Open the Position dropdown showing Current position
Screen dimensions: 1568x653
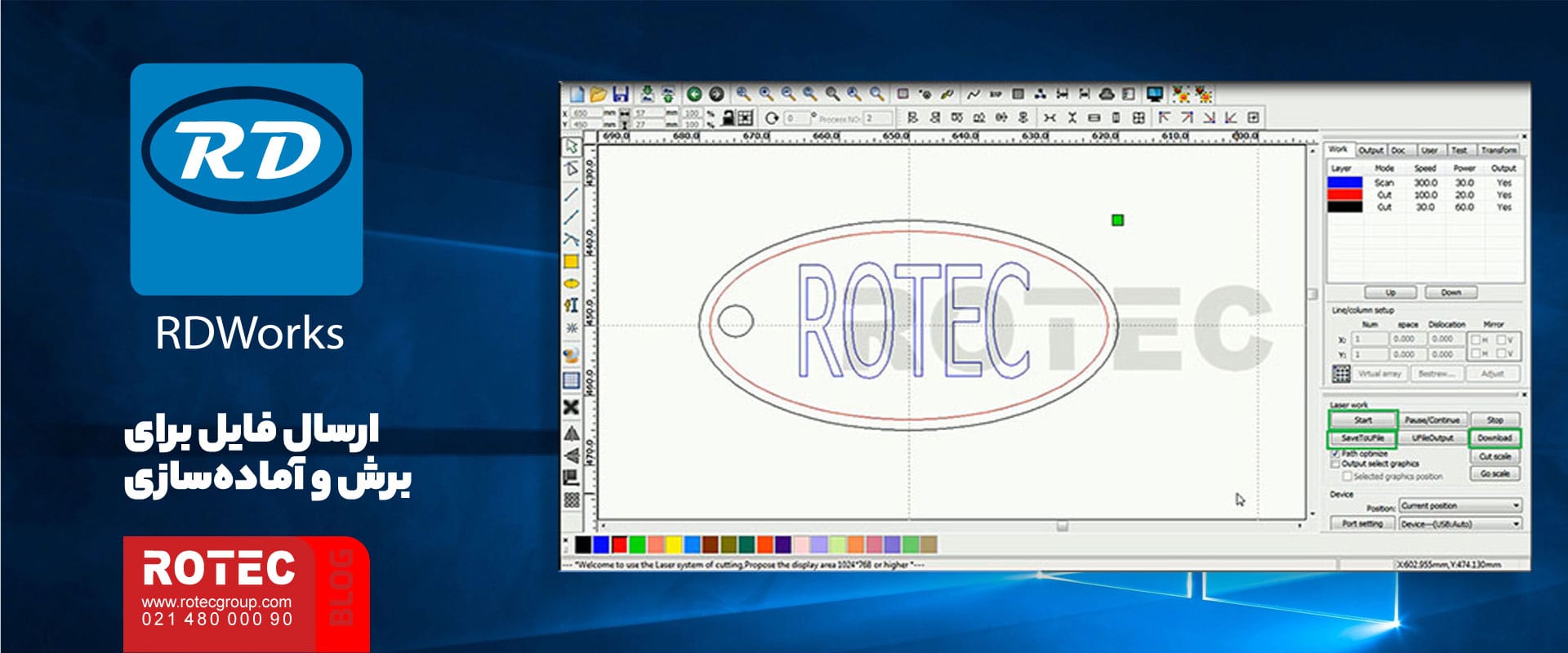coord(1460,505)
